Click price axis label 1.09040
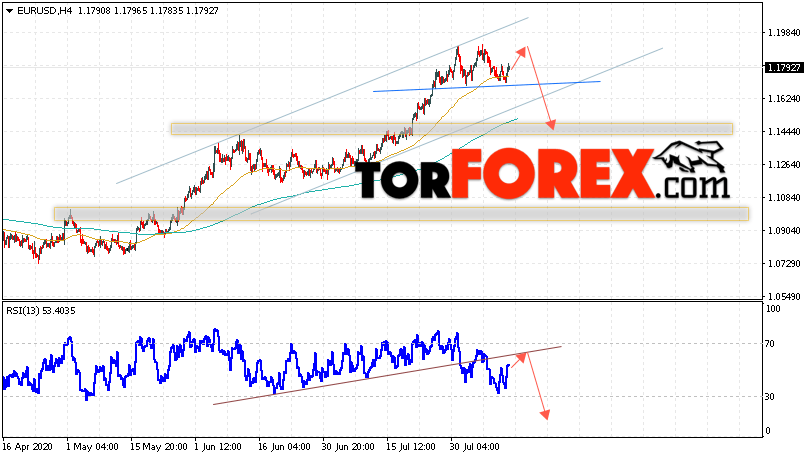Viewport: 808px width, 458px height. pos(784,231)
